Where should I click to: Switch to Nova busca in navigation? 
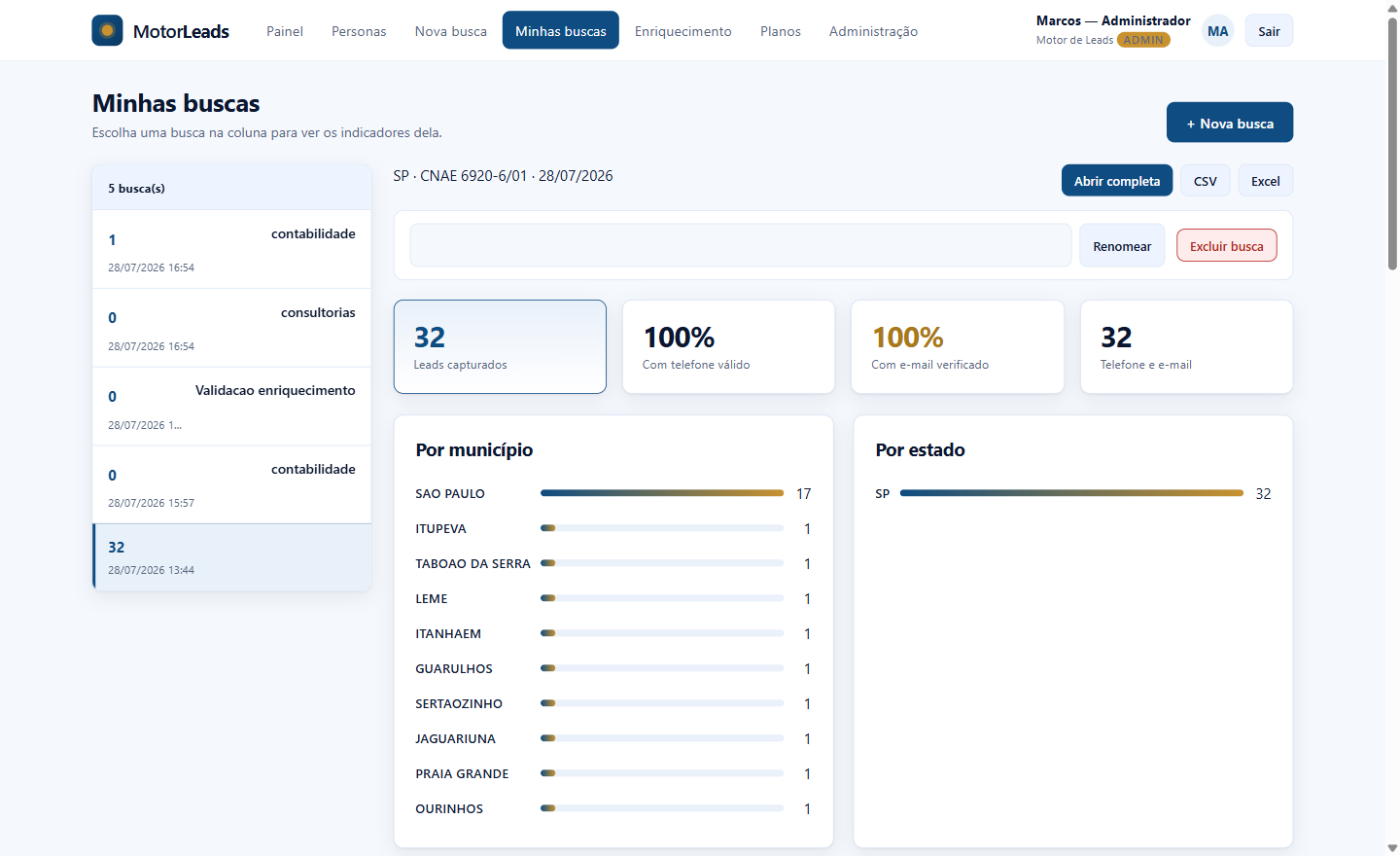pyautogui.click(x=451, y=31)
